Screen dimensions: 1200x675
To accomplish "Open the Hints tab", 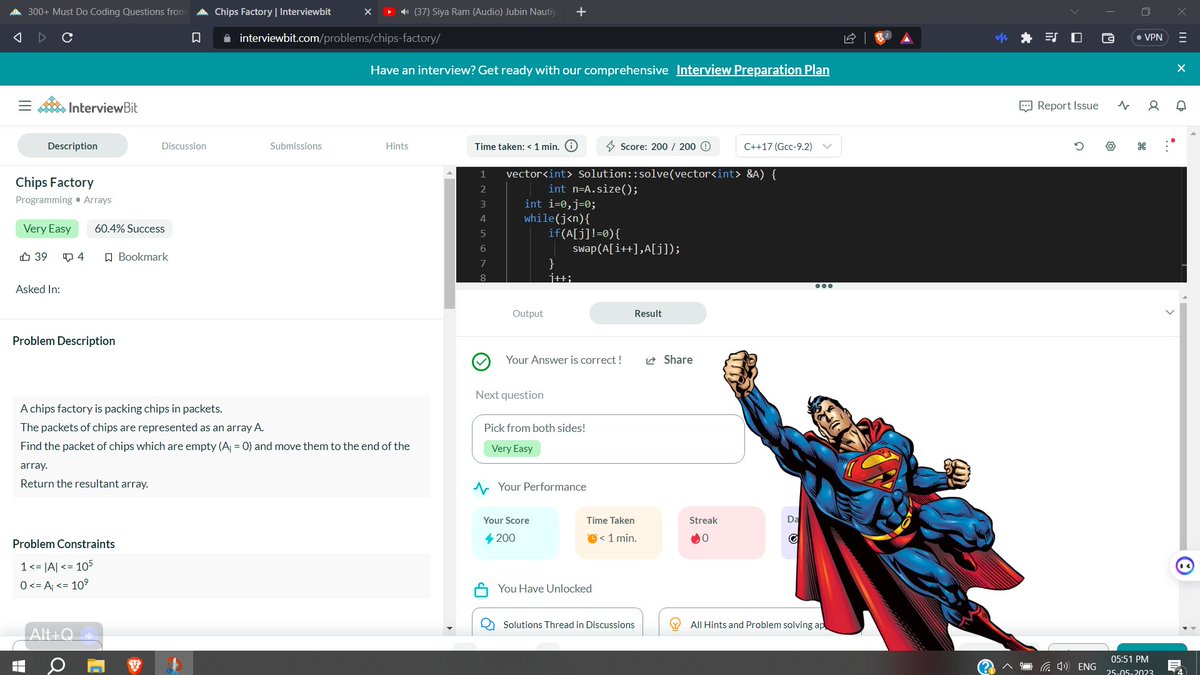I will click(397, 146).
